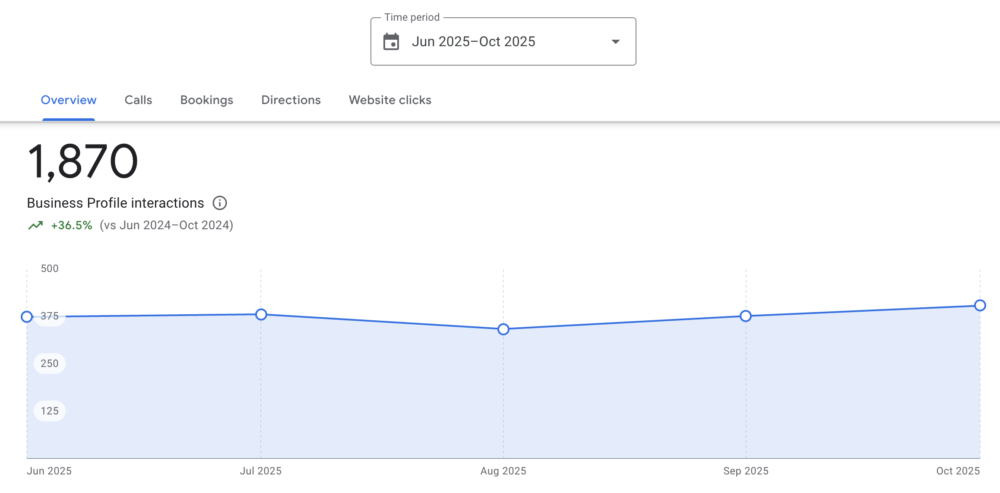This screenshot has width=1000, height=493.
Task: Click the Oct 2025 data point on chart
Action: [x=980, y=305]
